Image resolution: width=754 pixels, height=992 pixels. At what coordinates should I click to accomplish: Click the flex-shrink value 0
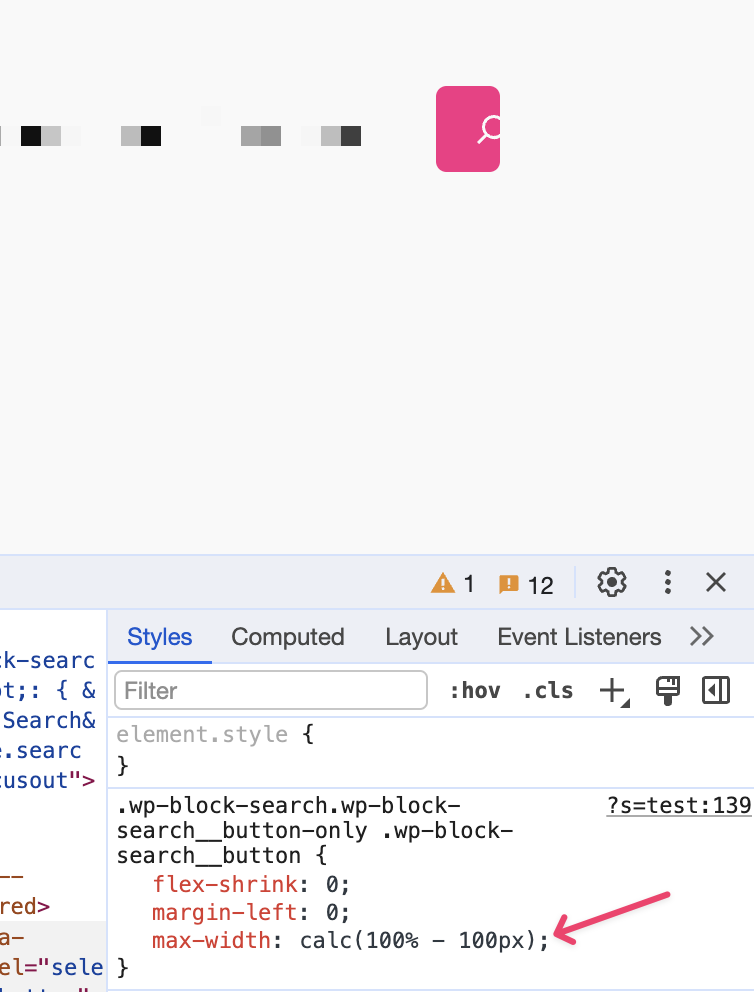[332, 884]
